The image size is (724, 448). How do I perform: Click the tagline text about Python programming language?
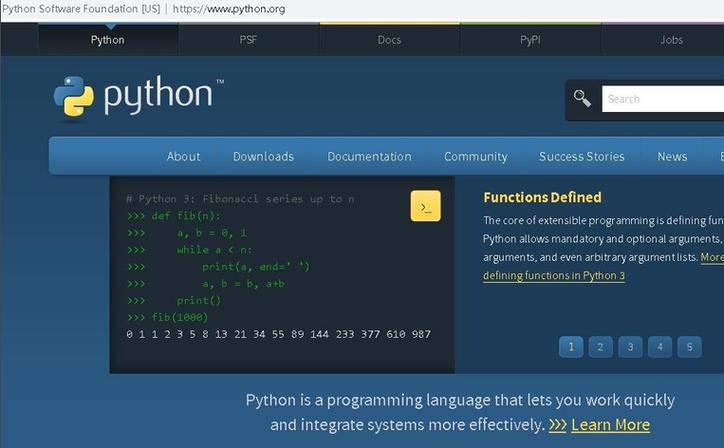point(460,412)
